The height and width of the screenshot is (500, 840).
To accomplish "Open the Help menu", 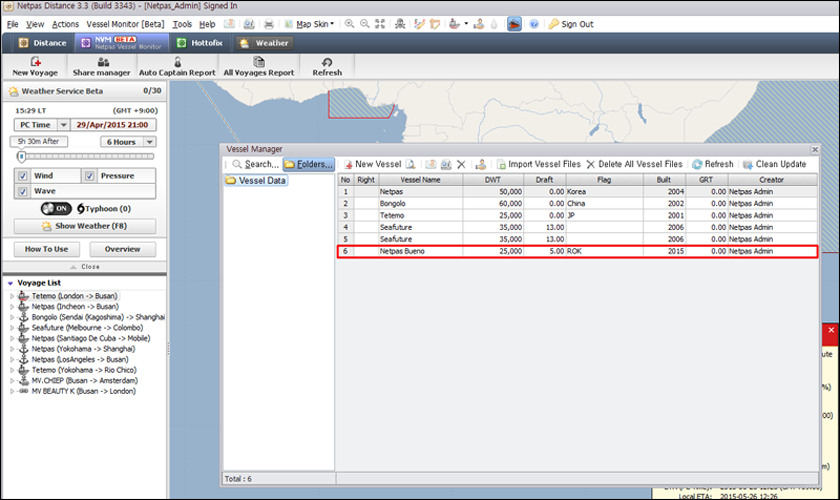I will [x=207, y=24].
